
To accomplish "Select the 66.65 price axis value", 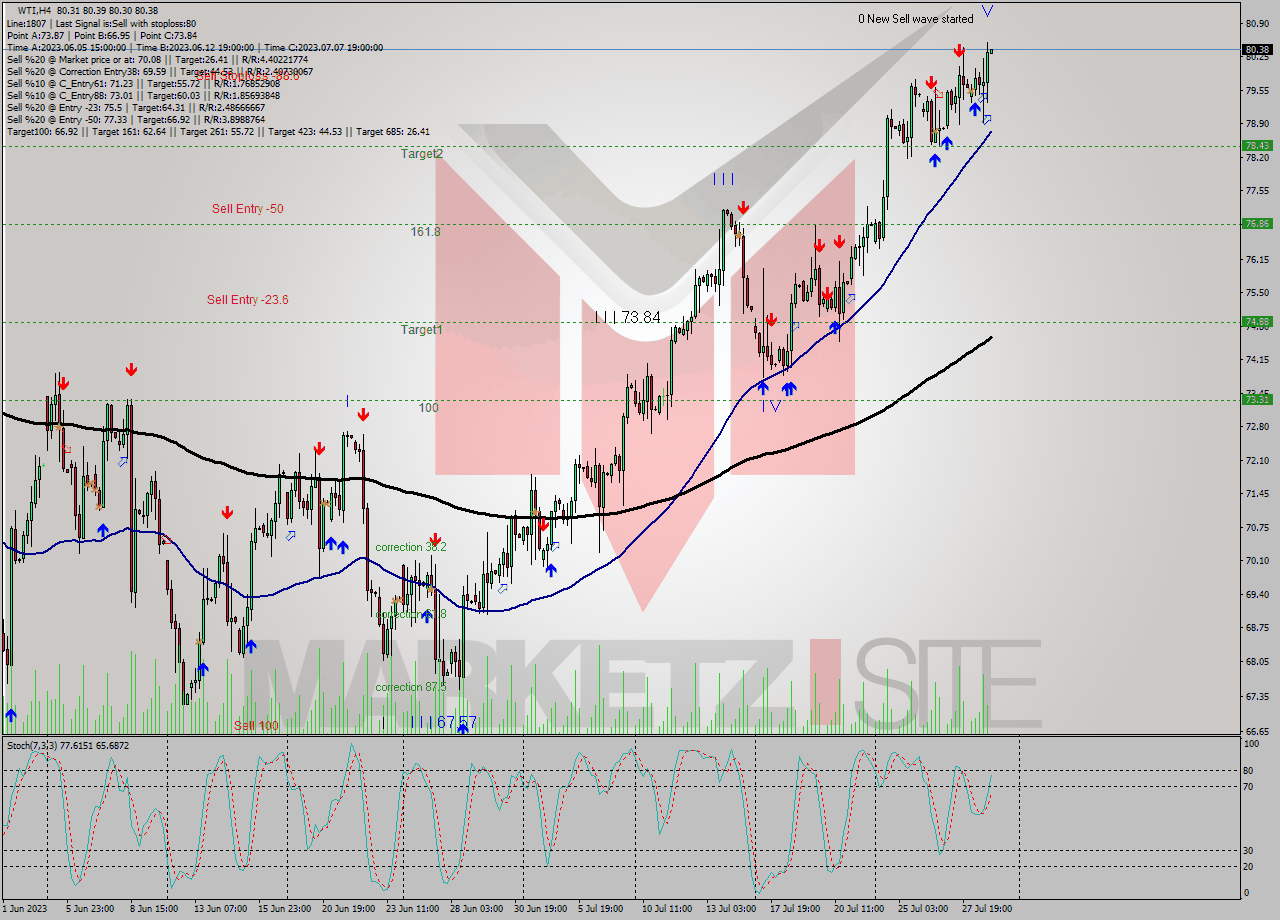I will coord(1258,731).
